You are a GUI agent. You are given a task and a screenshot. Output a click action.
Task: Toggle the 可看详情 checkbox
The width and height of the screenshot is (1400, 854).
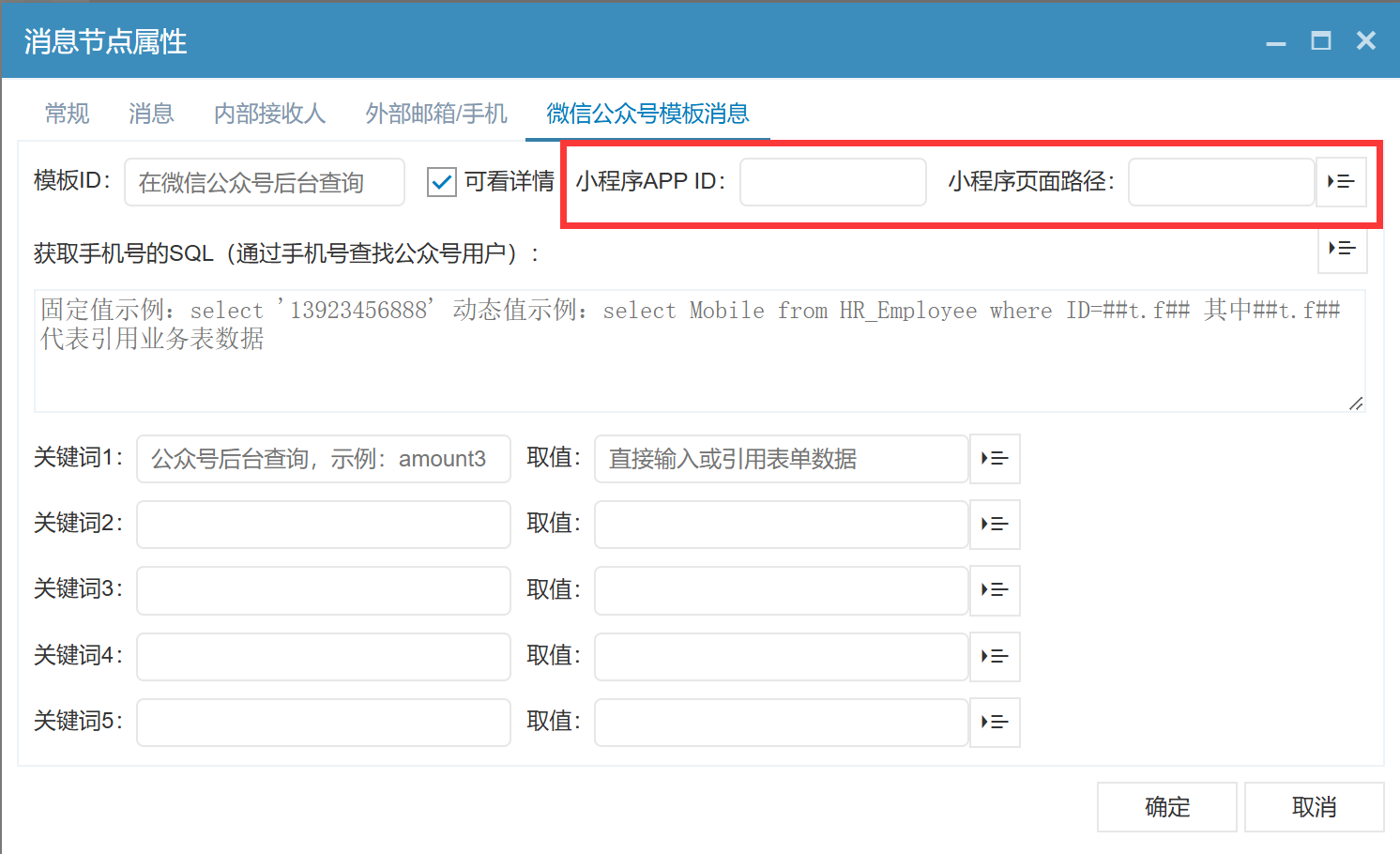[x=441, y=181]
